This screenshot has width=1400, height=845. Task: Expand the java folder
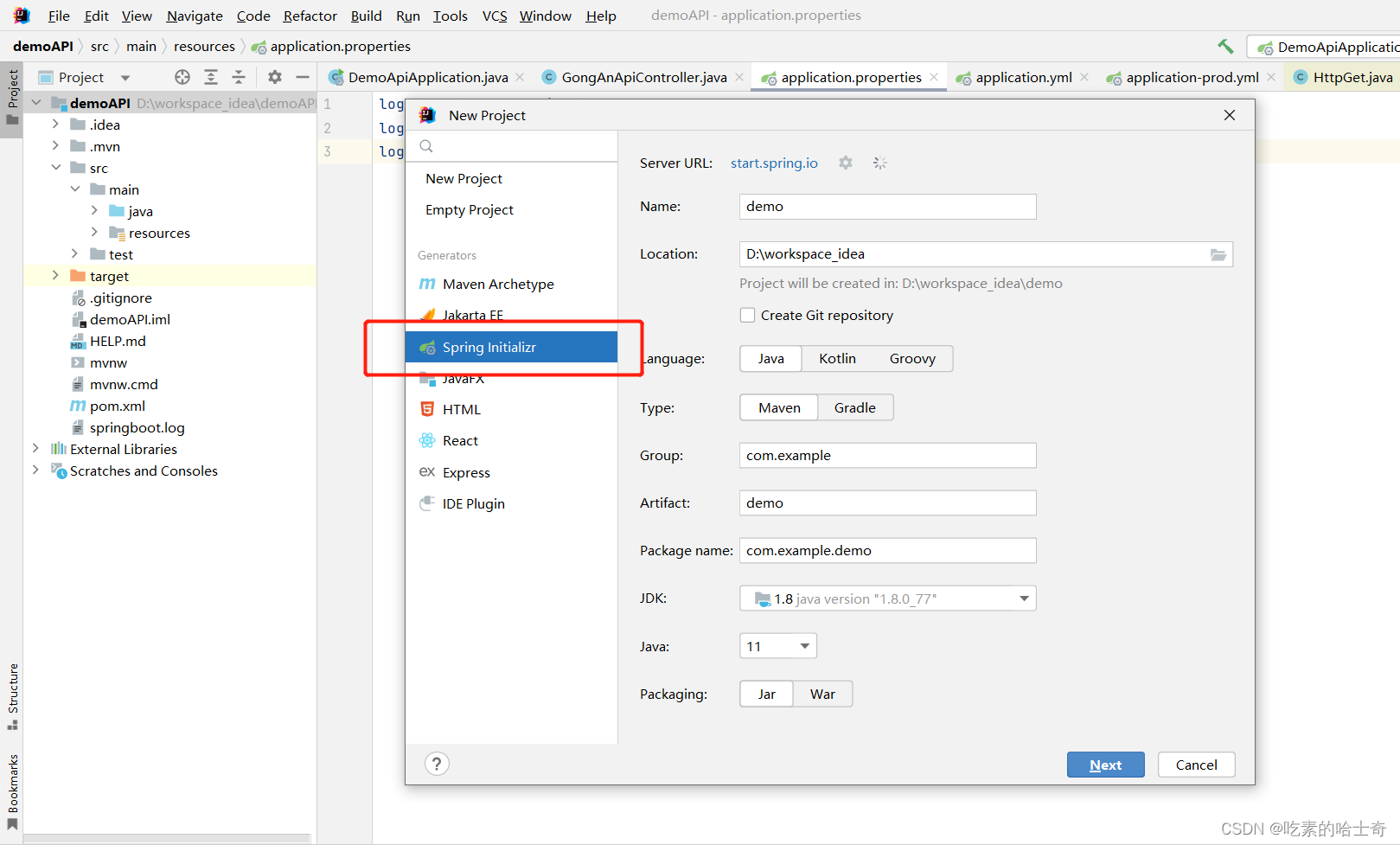94,210
